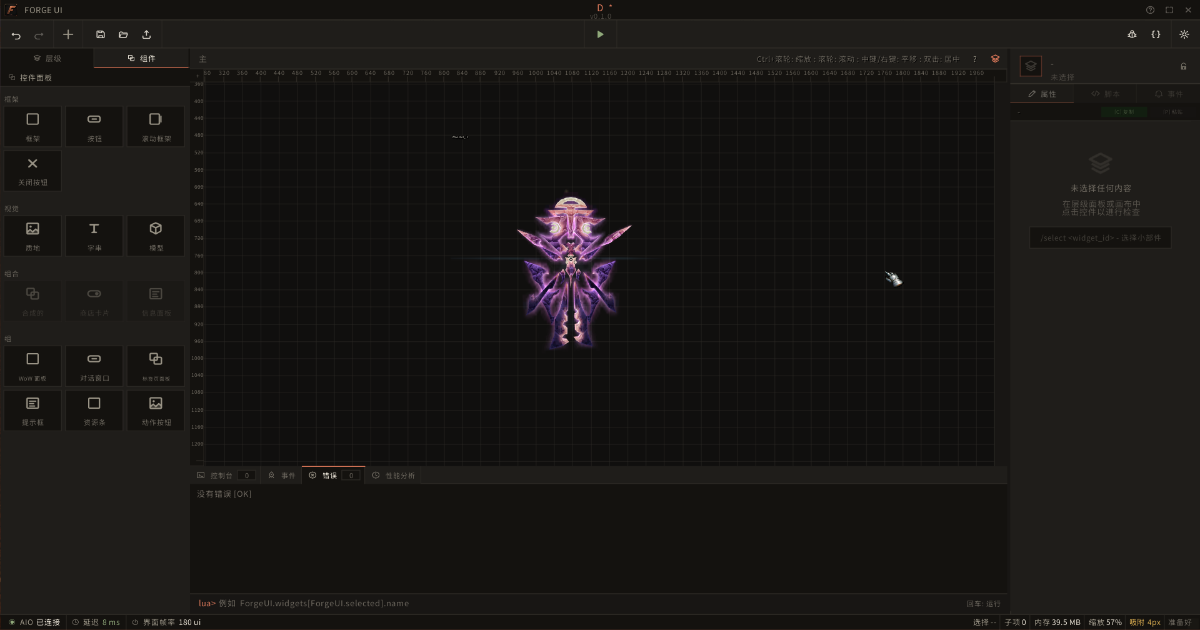1200x630 pixels.
Task: Click the export upload icon
Action: [146, 34]
